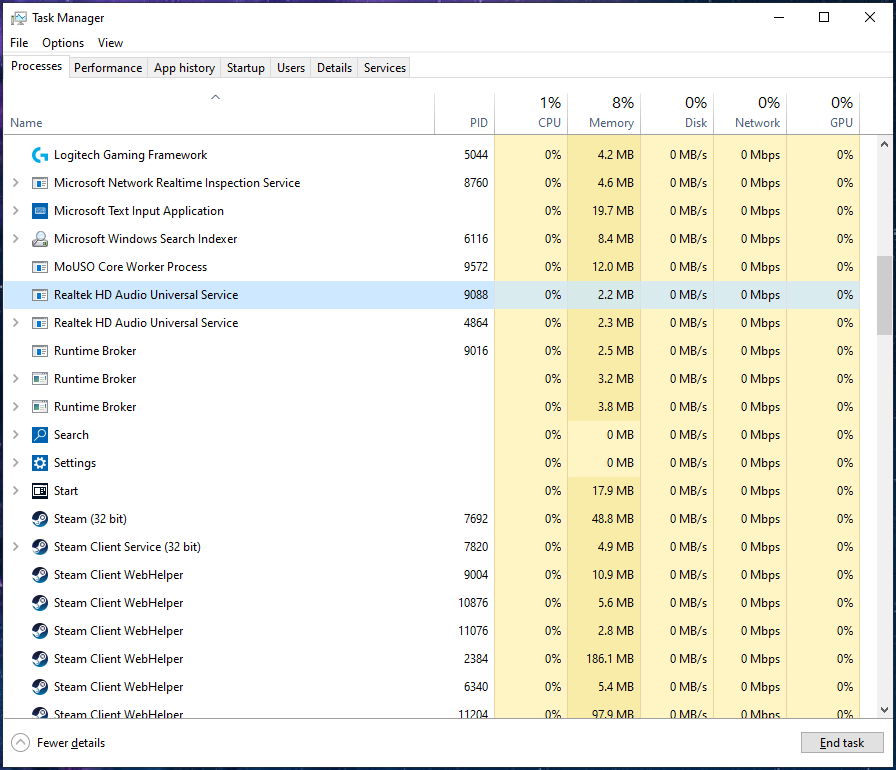Click the Realtek icon for PID 4864

pyautogui.click(x=40, y=323)
